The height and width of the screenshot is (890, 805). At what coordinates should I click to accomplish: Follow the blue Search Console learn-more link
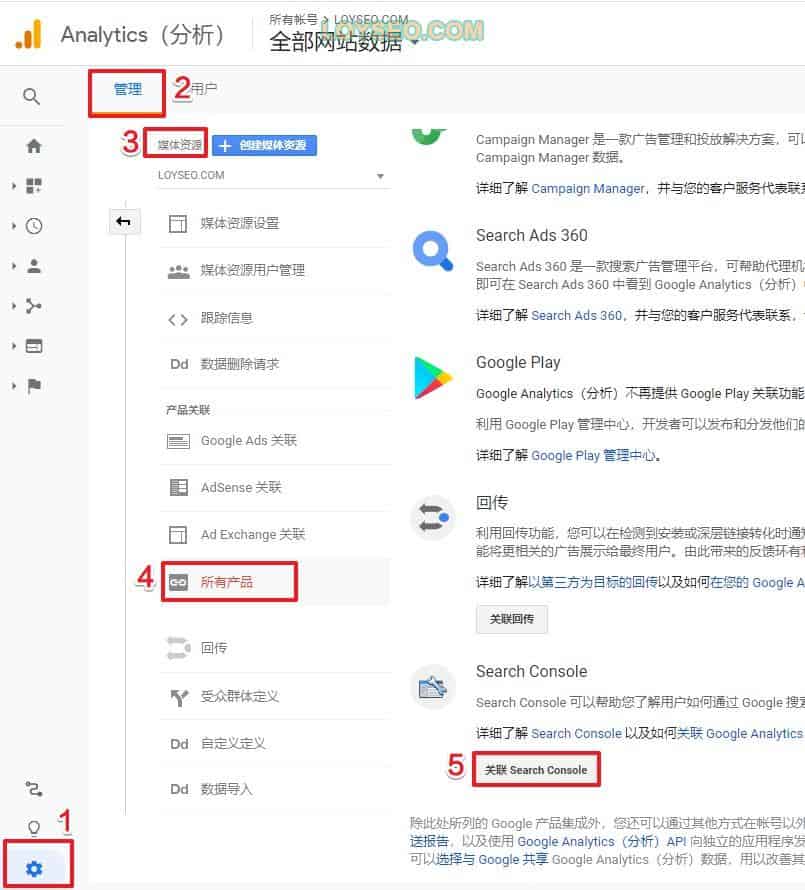(x=577, y=734)
